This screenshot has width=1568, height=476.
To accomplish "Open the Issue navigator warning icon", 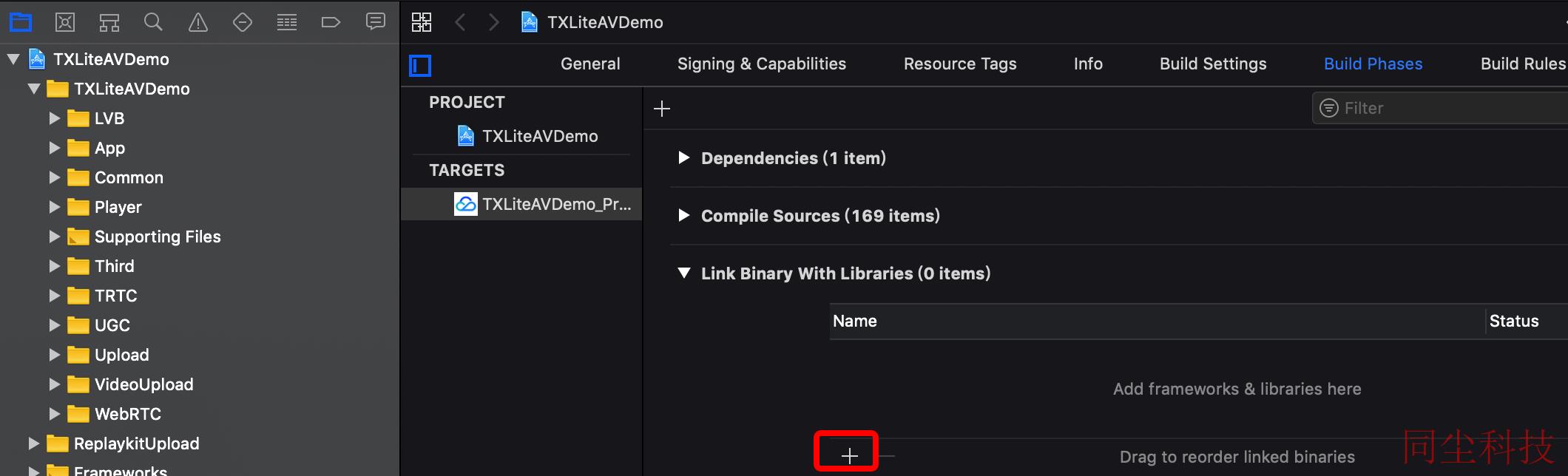I will tap(197, 22).
